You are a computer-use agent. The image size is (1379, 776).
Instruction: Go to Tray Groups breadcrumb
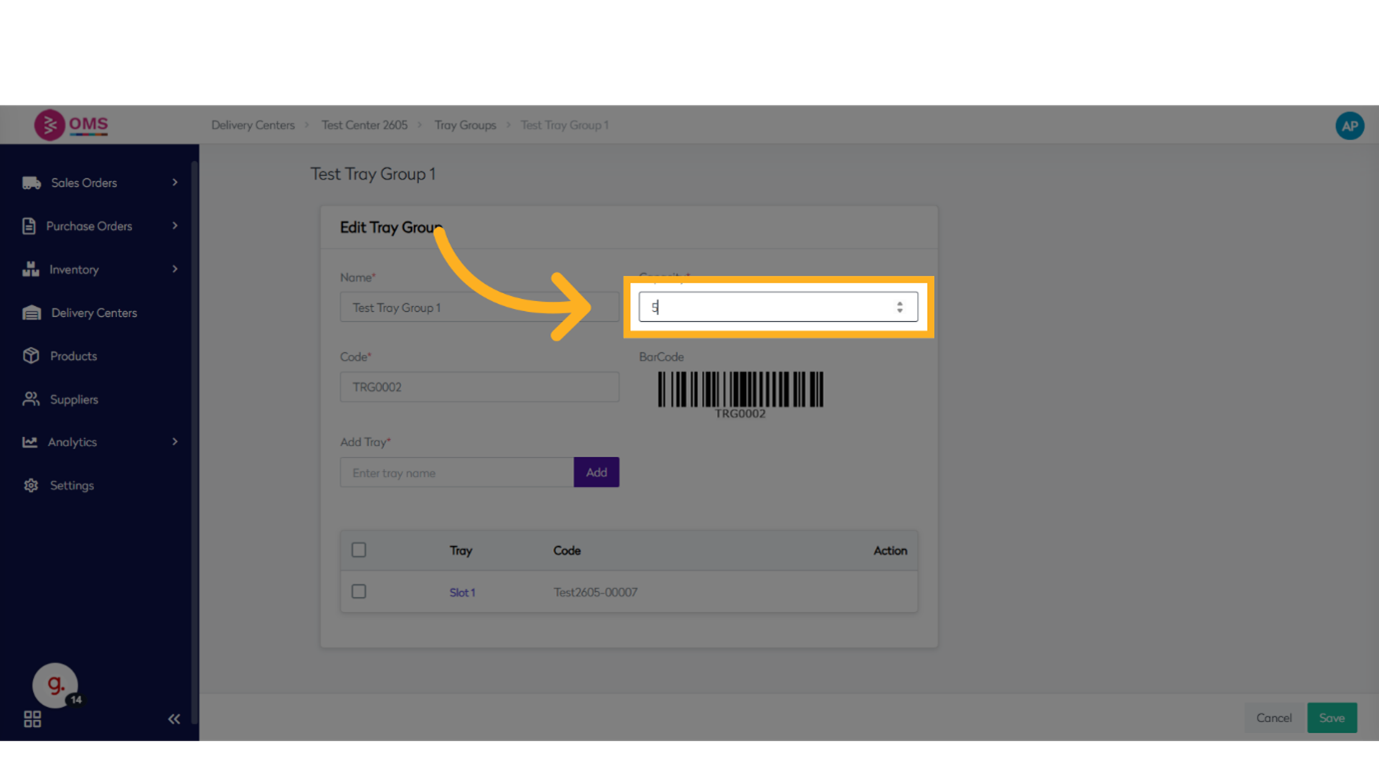coord(465,125)
